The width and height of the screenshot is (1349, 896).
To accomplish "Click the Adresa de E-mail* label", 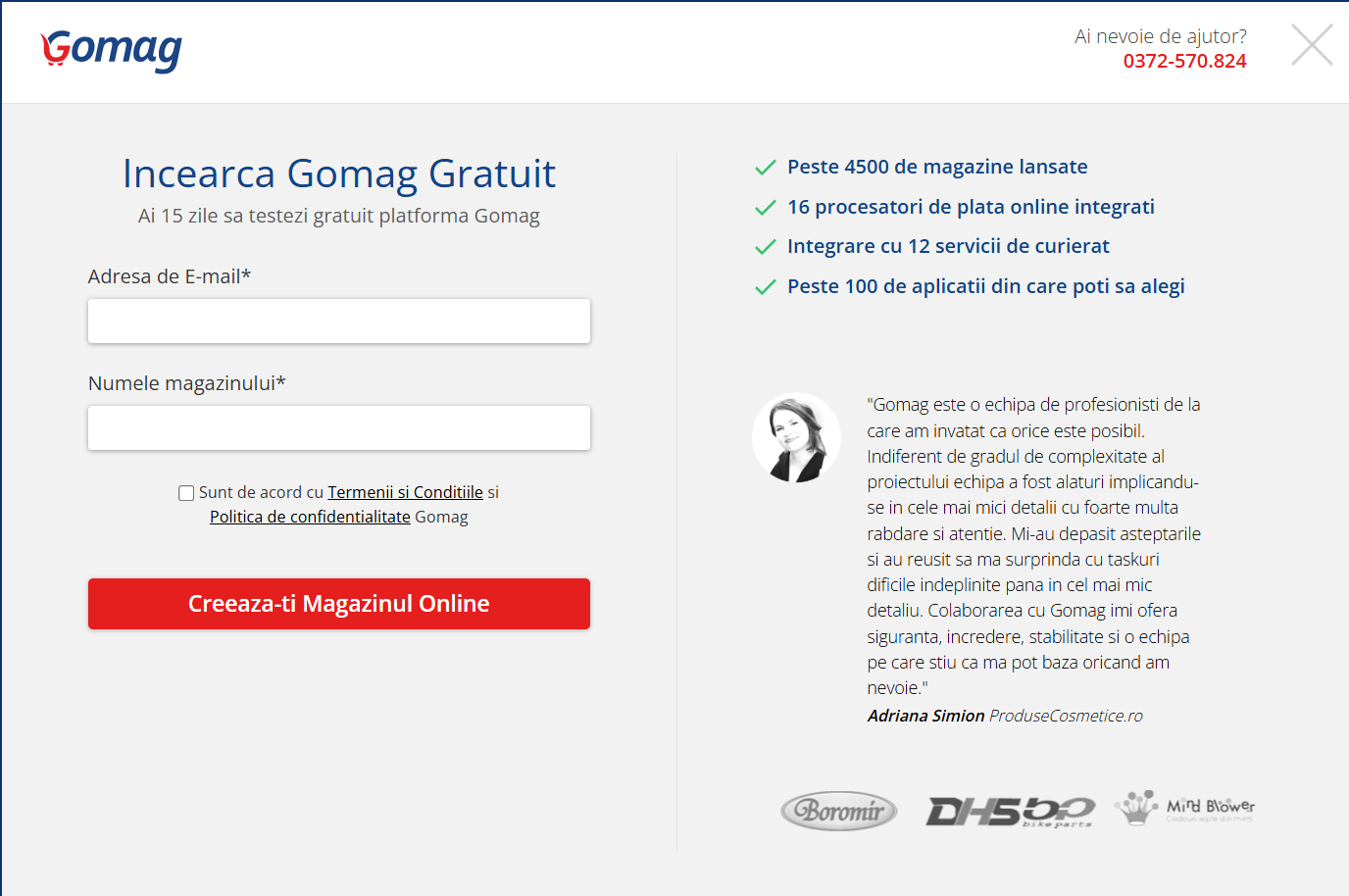I will click(x=170, y=276).
